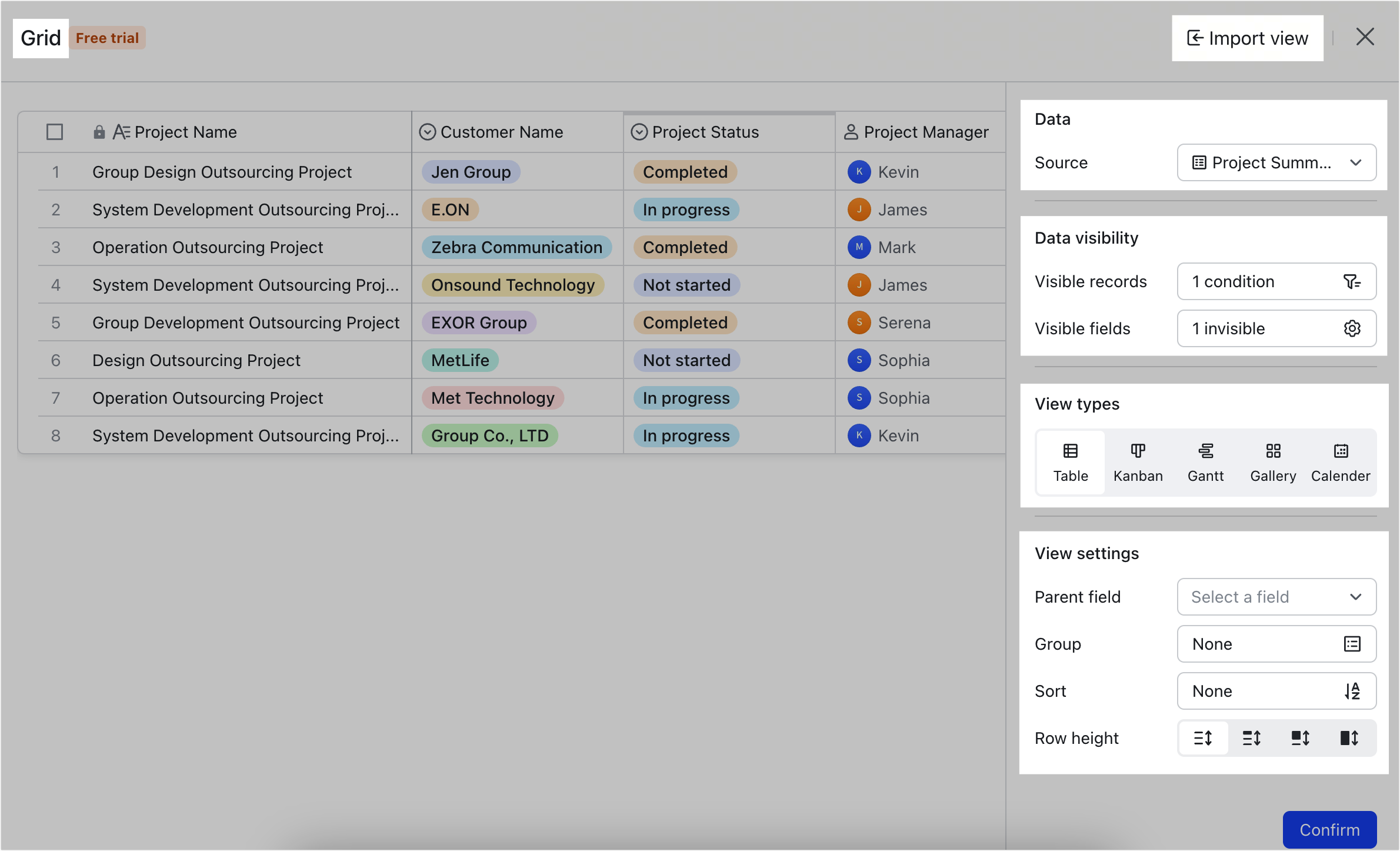This screenshot has width=1400, height=851.
Task: Select the Gallery view type icon
Action: click(x=1272, y=462)
